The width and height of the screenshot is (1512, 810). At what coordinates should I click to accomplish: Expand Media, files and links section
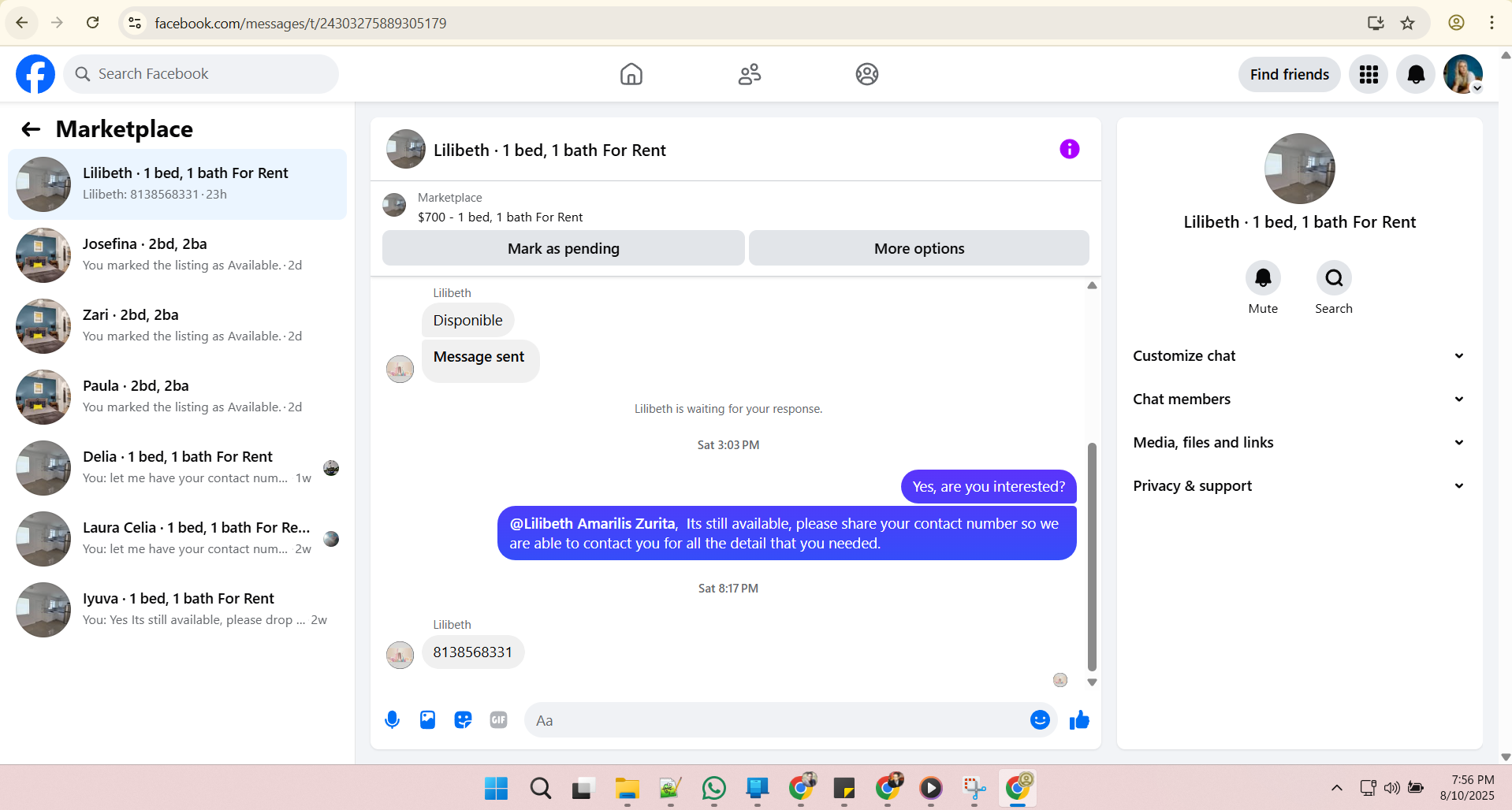[x=1299, y=443]
